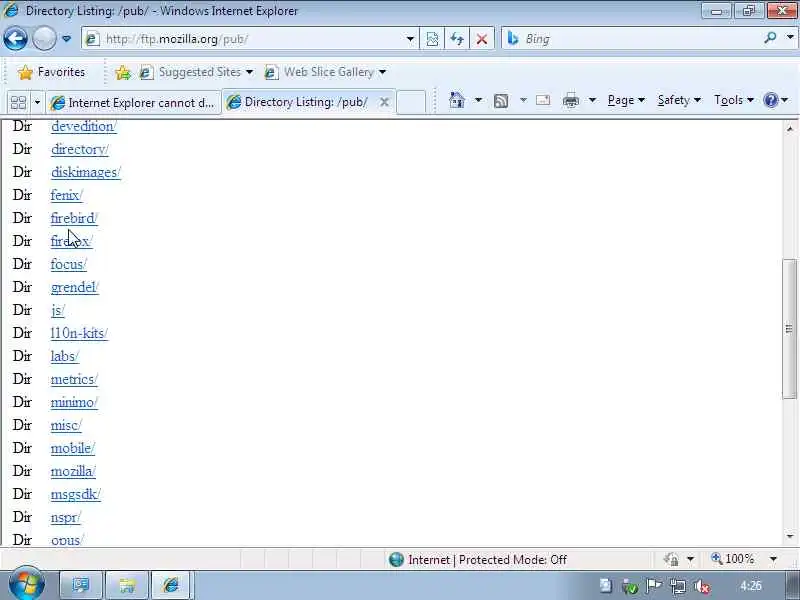Click the Help question mark icon
Image resolution: width=800 pixels, height=600 pixels.
[x=770, y=101]
